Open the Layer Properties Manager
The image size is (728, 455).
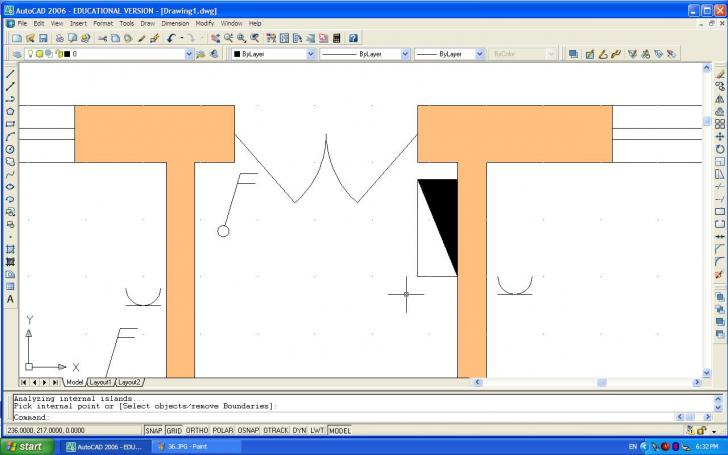[x=17, y=54]
